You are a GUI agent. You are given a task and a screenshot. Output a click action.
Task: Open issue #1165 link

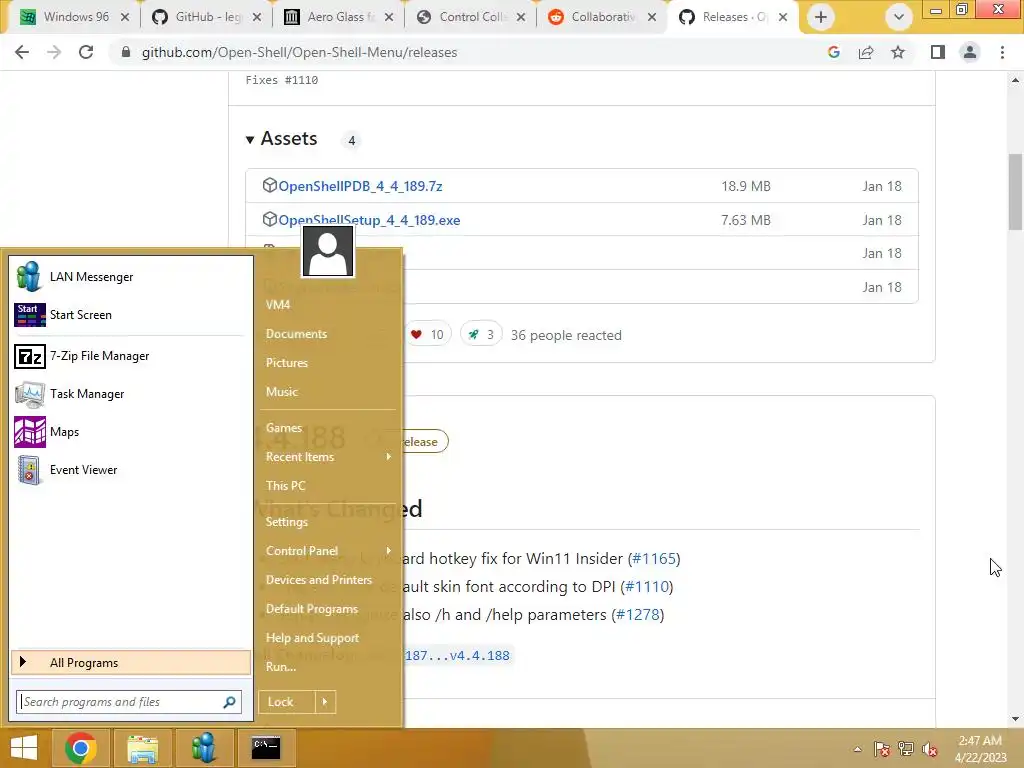click(x=654, y=559)
